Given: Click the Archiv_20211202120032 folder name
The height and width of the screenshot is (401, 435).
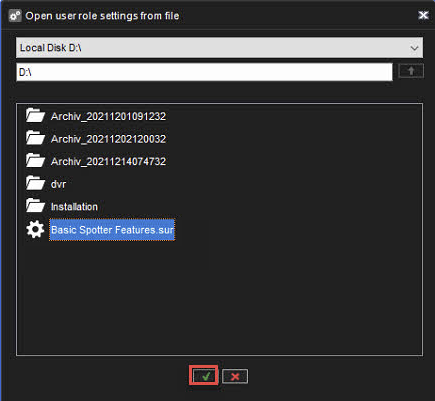Looking at the screenshot, I should pos(108,139).
